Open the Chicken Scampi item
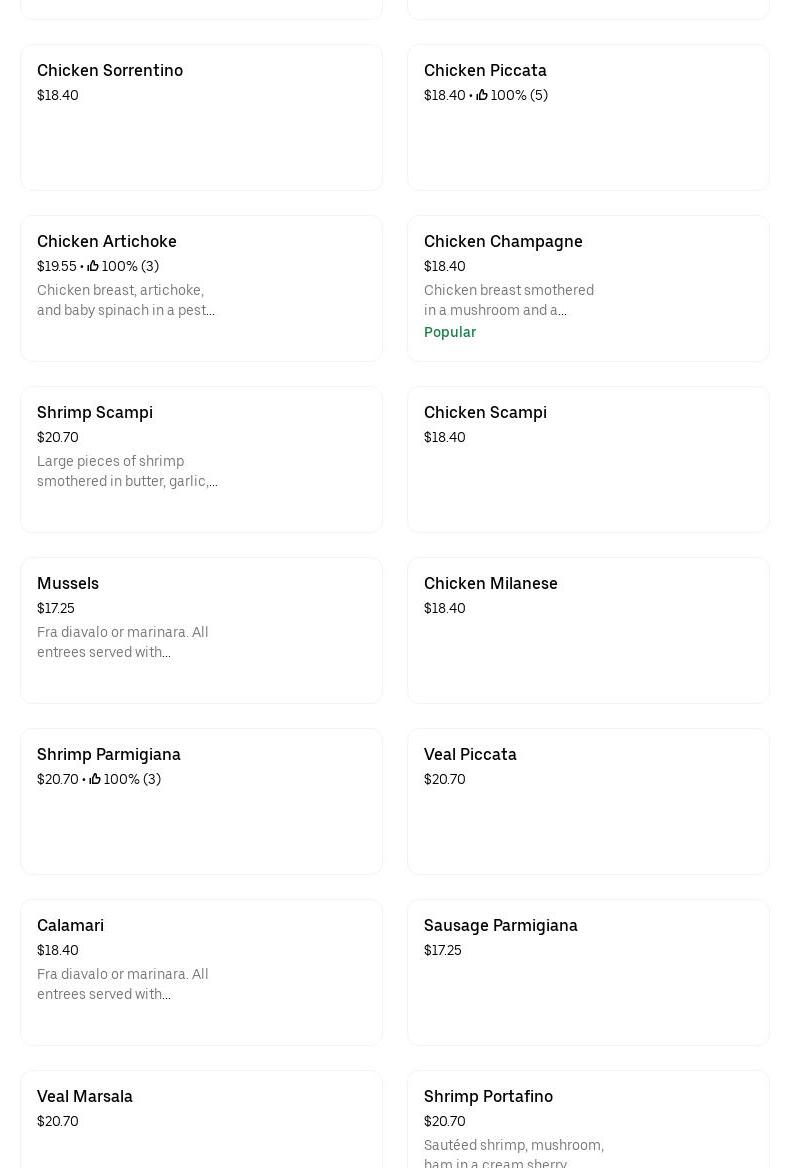This screenshot has height=1168, width=804. coord(485,413)
